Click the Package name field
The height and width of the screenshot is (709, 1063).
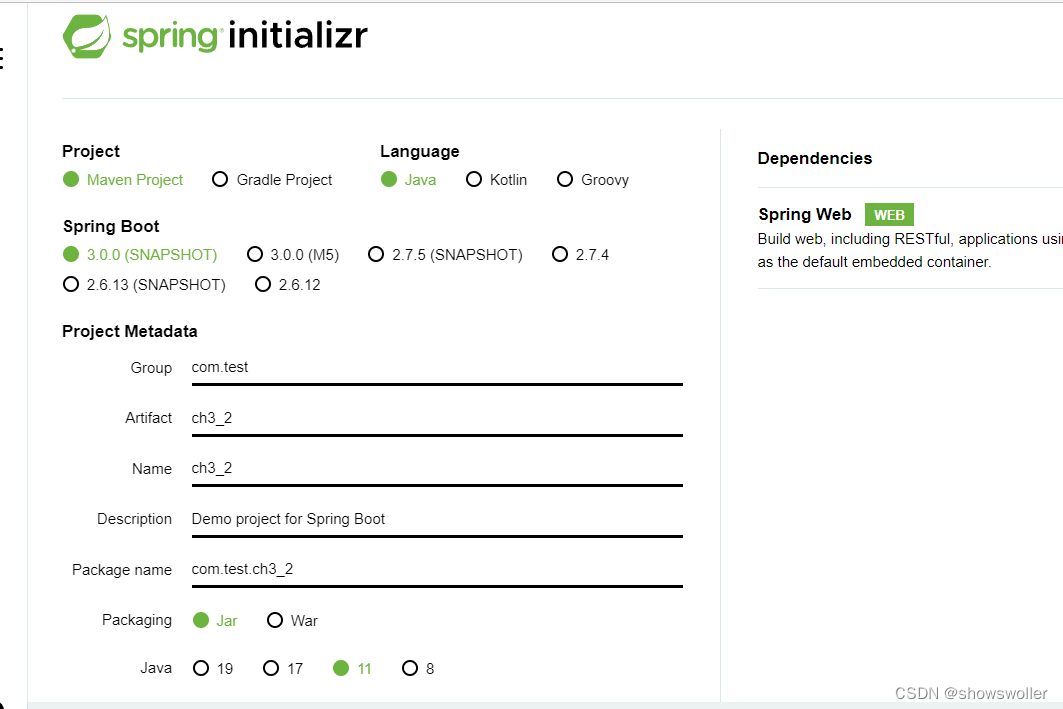(436, 570)
